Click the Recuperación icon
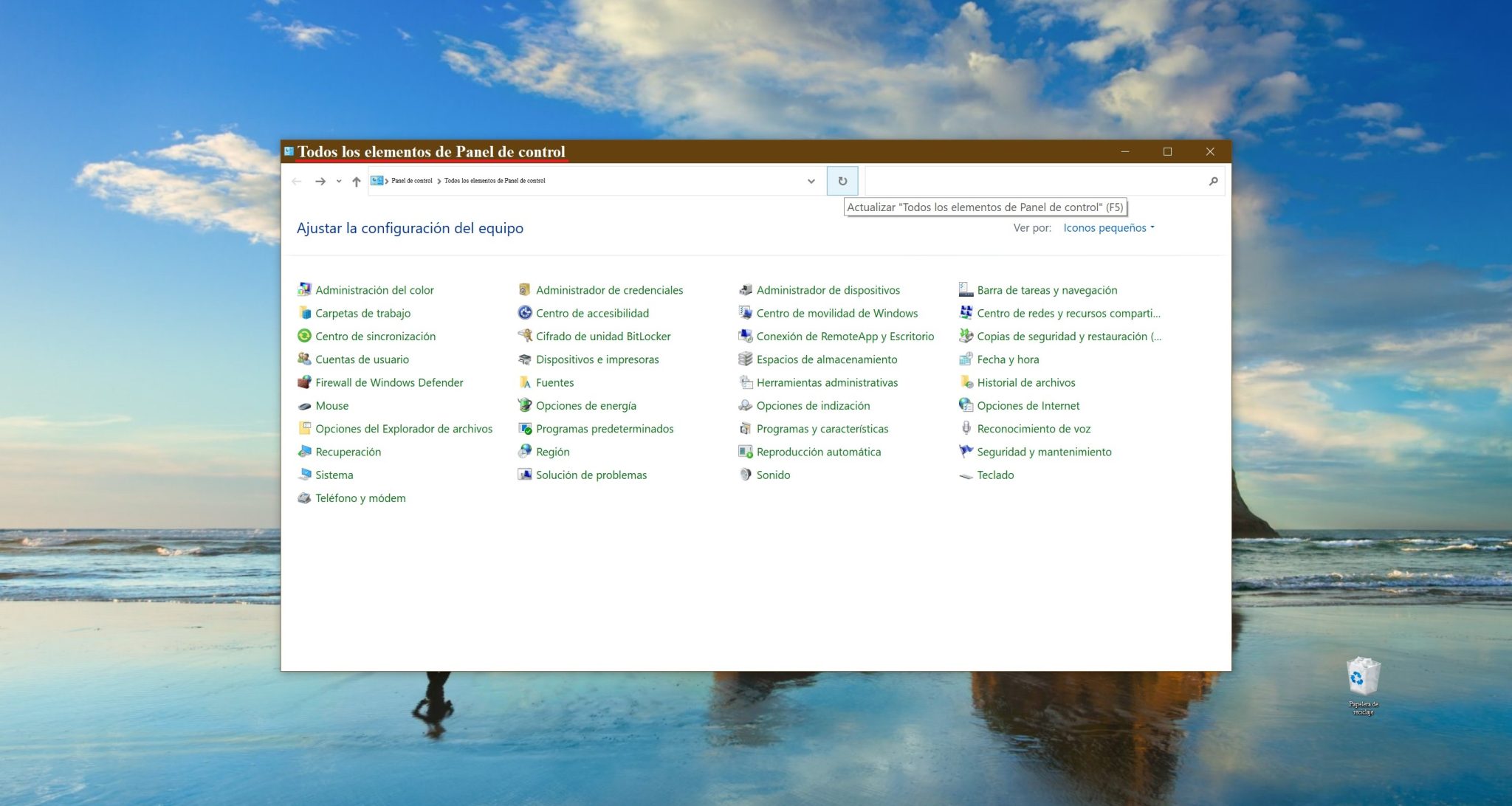 [x=304, y=451]
